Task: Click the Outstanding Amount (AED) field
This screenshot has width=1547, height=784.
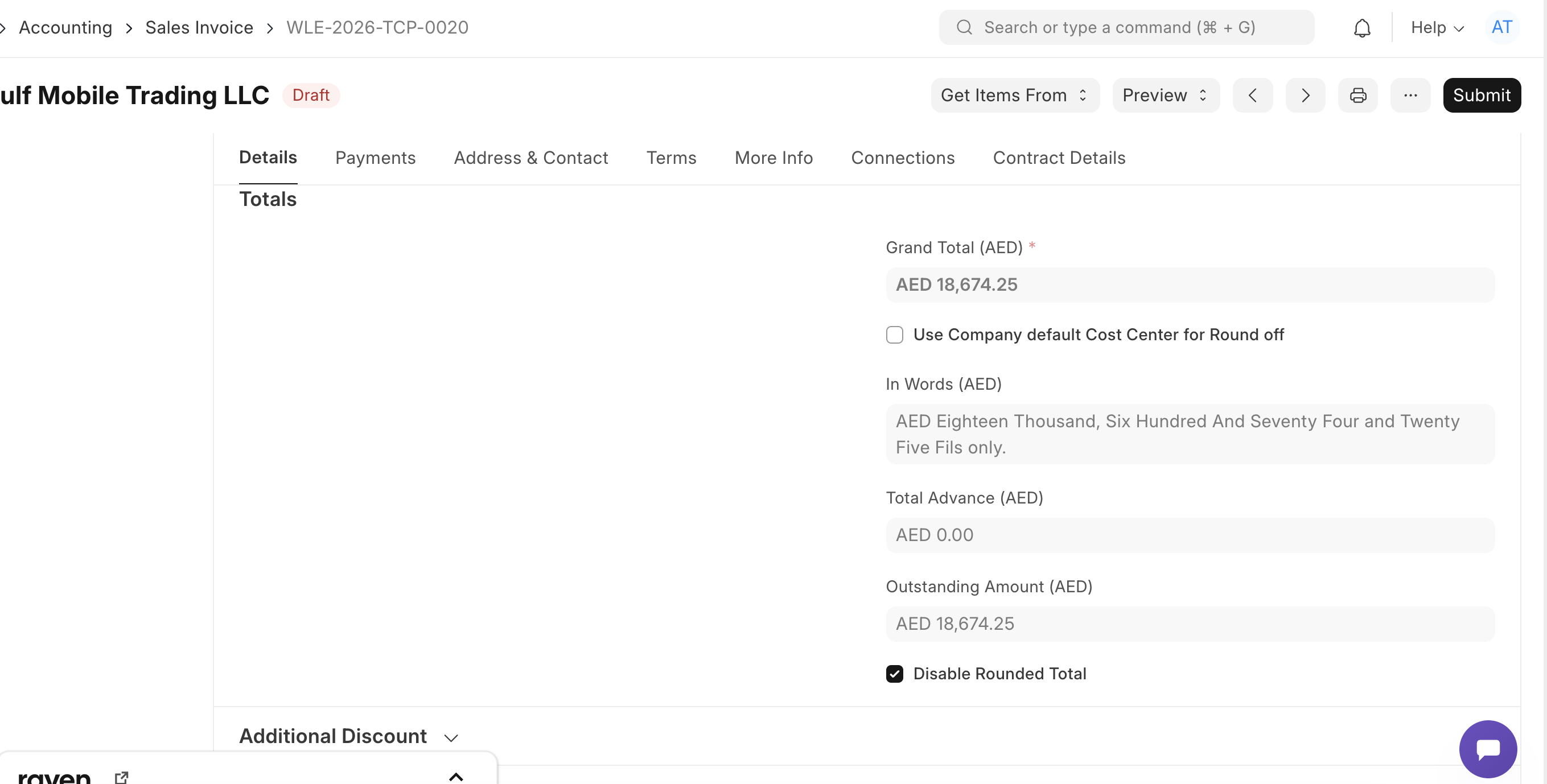Action: [1190, 624]
